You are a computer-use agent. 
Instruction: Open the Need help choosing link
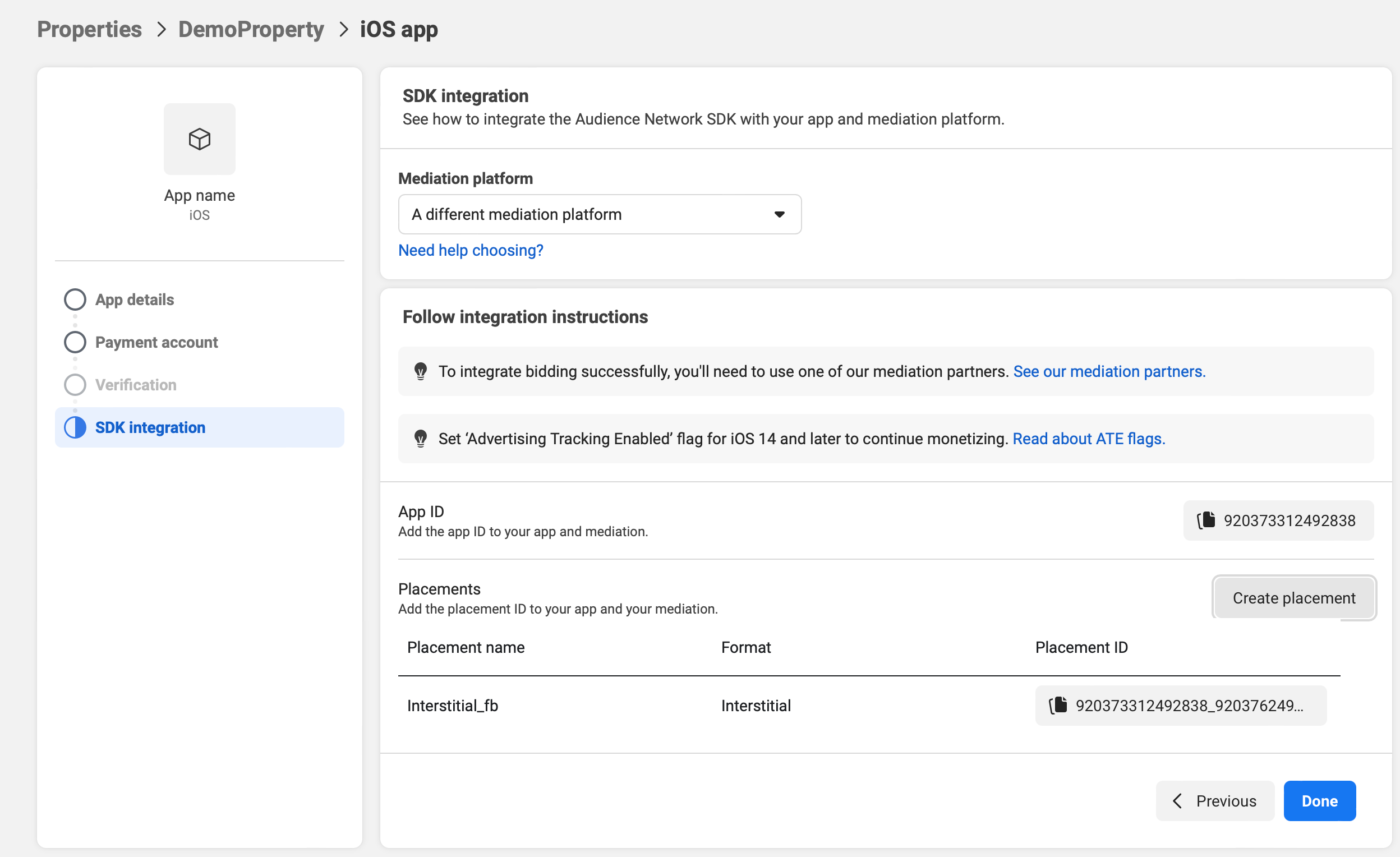(x=471, y=250)
